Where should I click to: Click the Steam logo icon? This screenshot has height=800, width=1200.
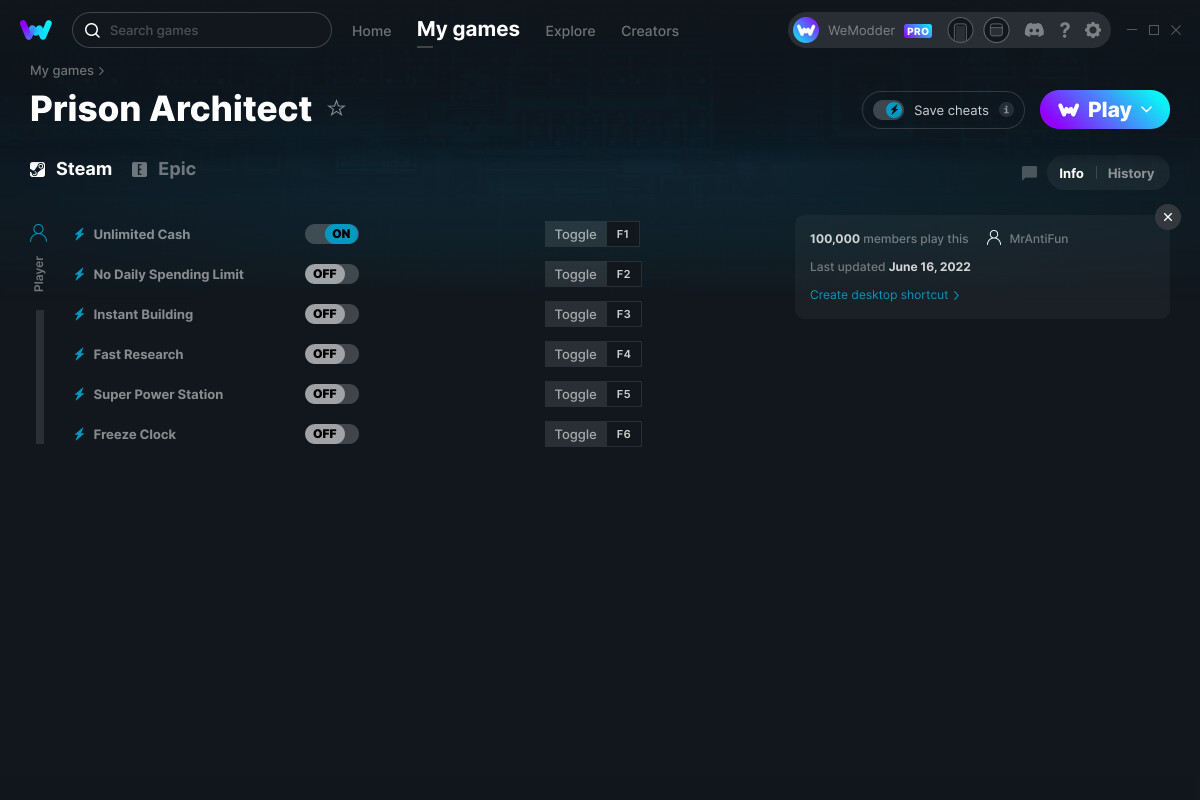[x=38, y=169]
